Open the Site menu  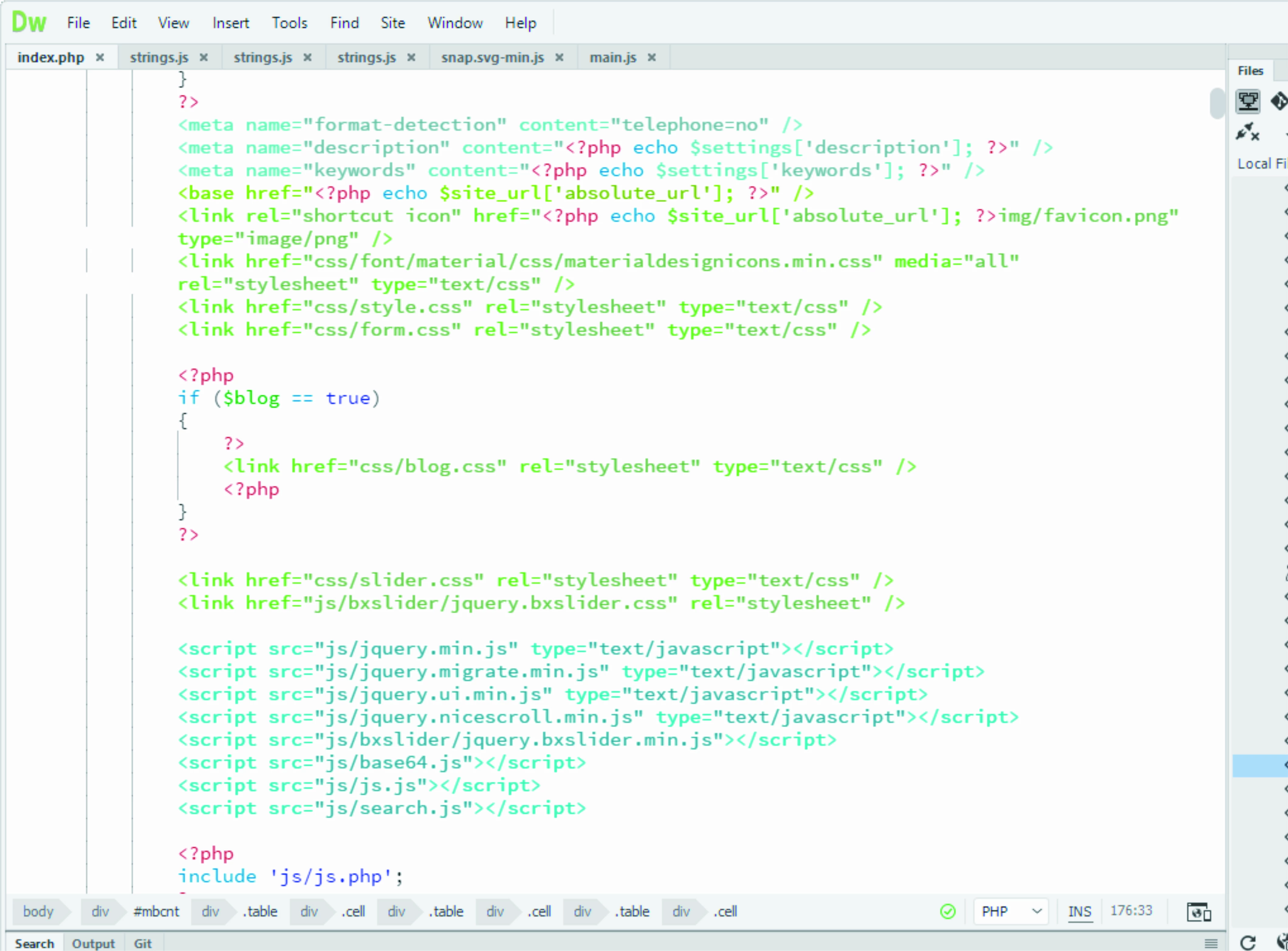coord(392,23)
